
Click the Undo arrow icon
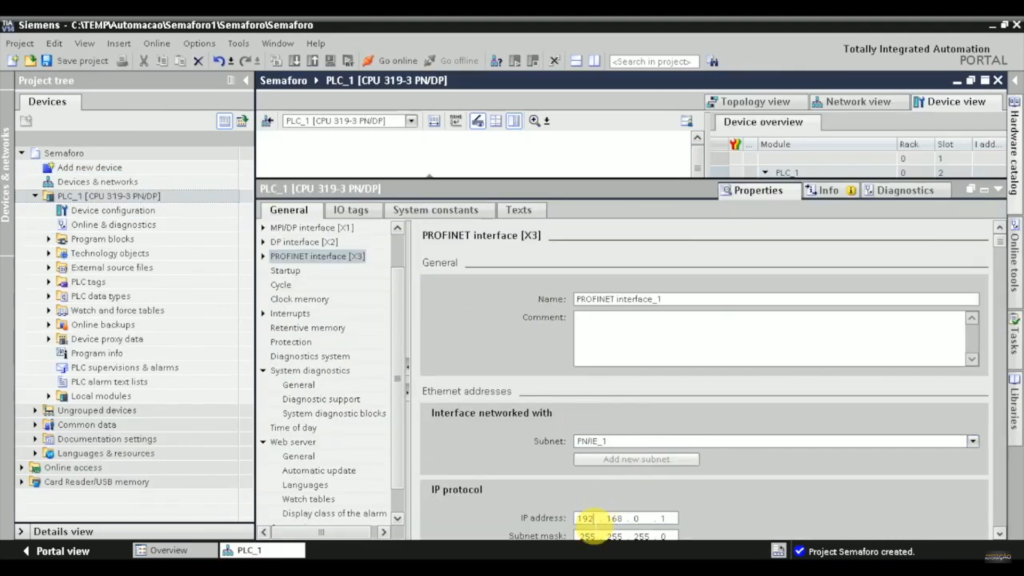coord(218,61)
